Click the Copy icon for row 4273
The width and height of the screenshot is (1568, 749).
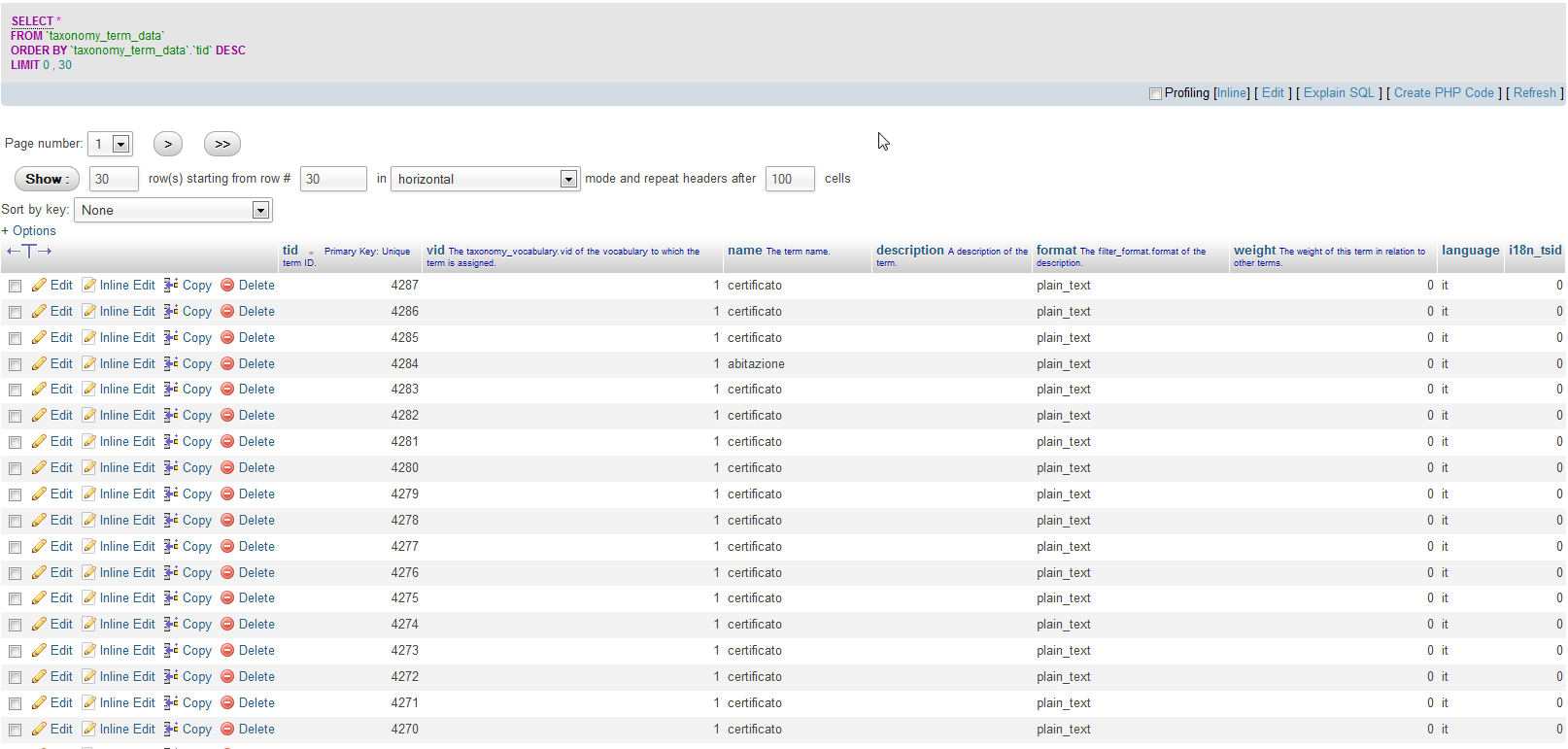point(171,650)
